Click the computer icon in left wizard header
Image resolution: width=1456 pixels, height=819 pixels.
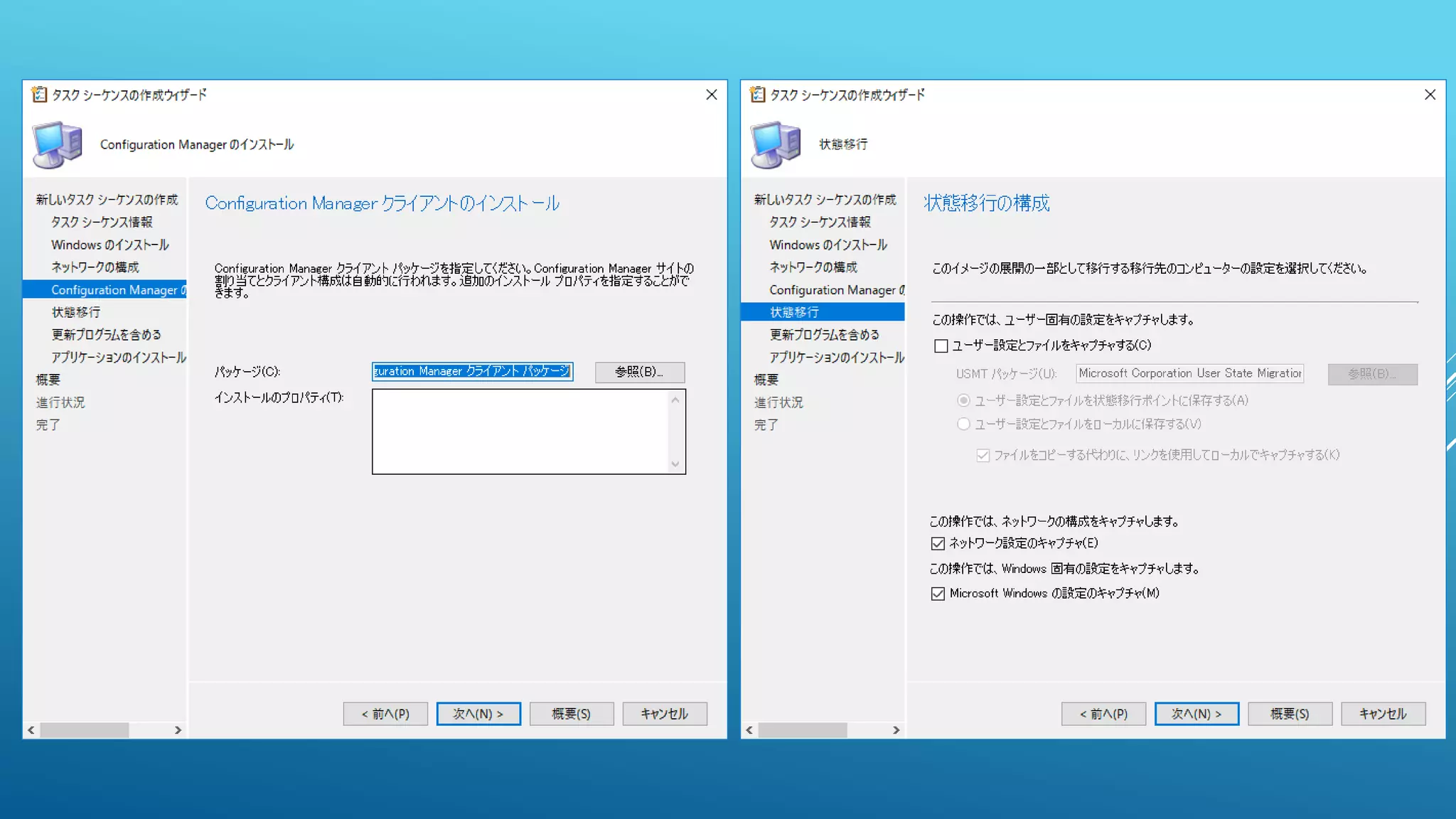(x=57, y=144)
